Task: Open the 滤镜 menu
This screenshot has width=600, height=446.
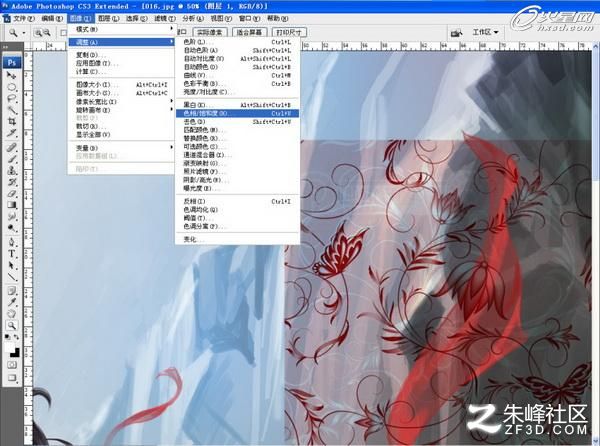Action: tap(165, 18)
